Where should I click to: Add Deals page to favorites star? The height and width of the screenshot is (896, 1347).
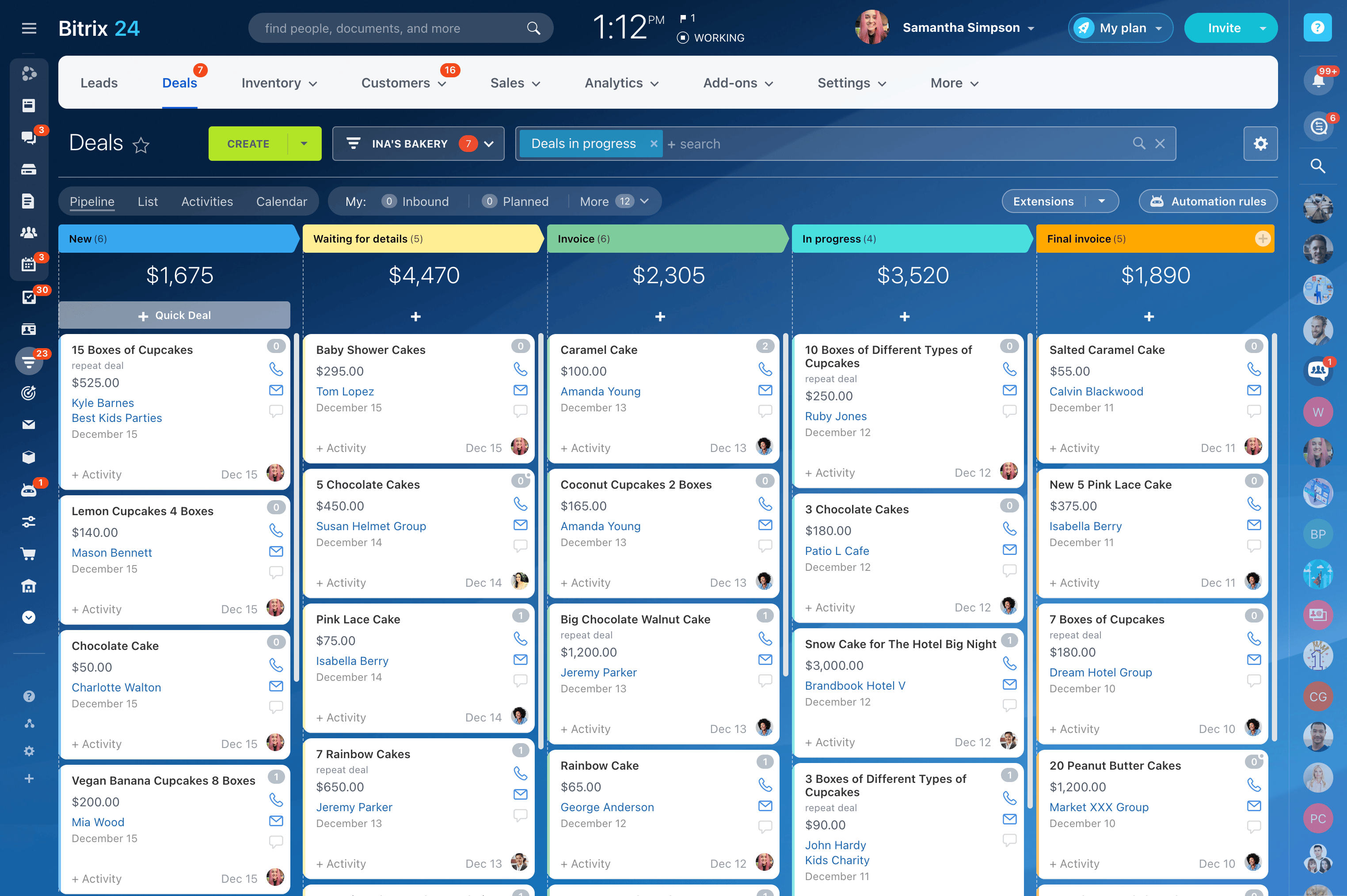coord(141,145)
